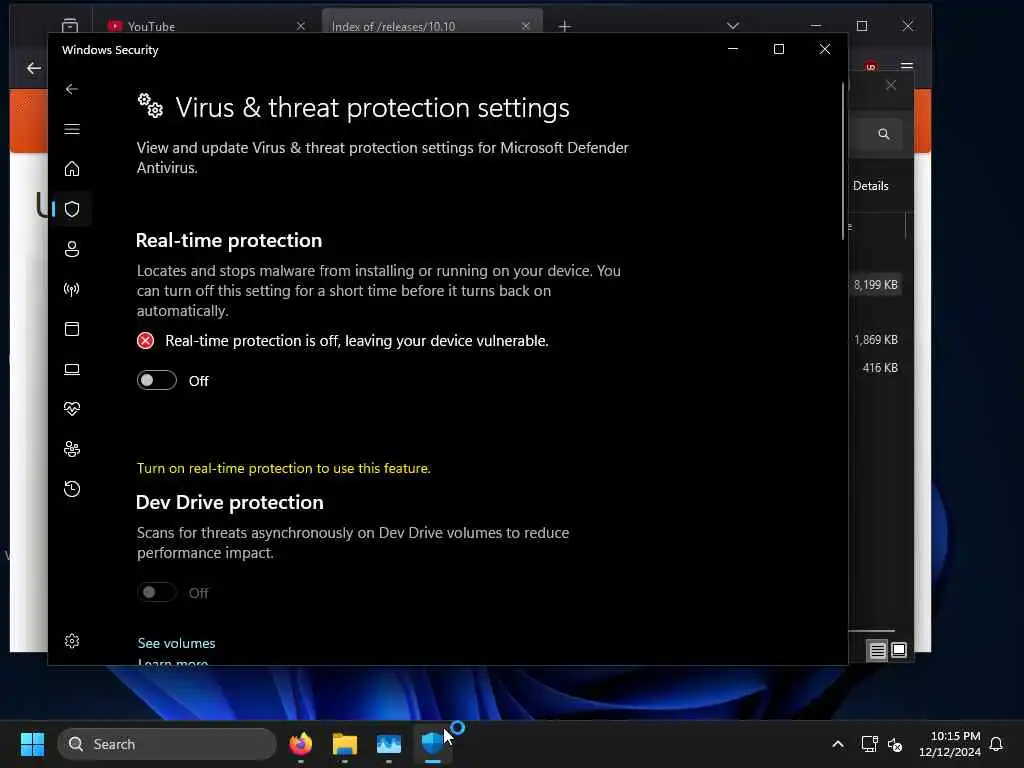Switch File Explorer to large thumbnails view
Viewport: 1024px width, 768px height.
click(x=899, y=650)
